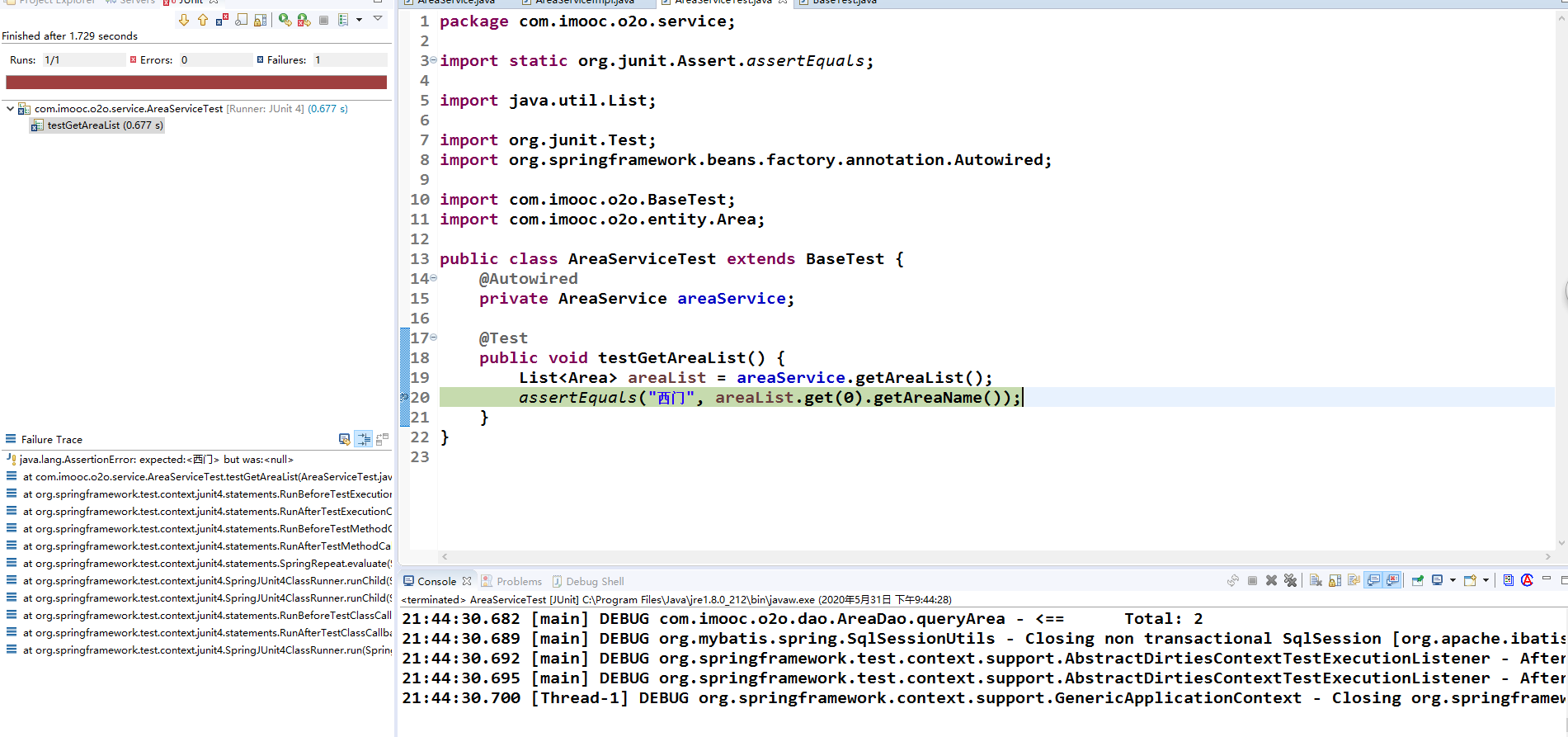The height and width of the screenshot is (737, 1568).
Task: Toggle console word wrap icon
Action: 1354,580
